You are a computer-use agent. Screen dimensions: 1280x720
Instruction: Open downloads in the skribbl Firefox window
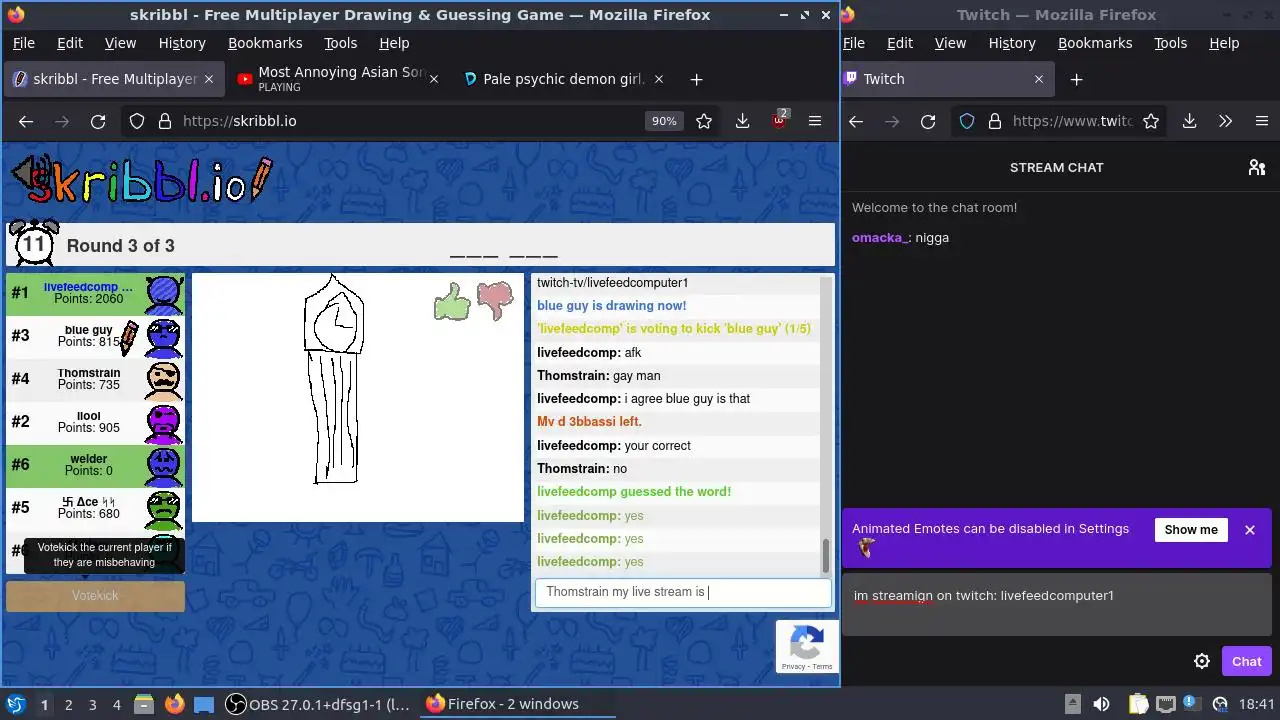click(x=742, y=121)
